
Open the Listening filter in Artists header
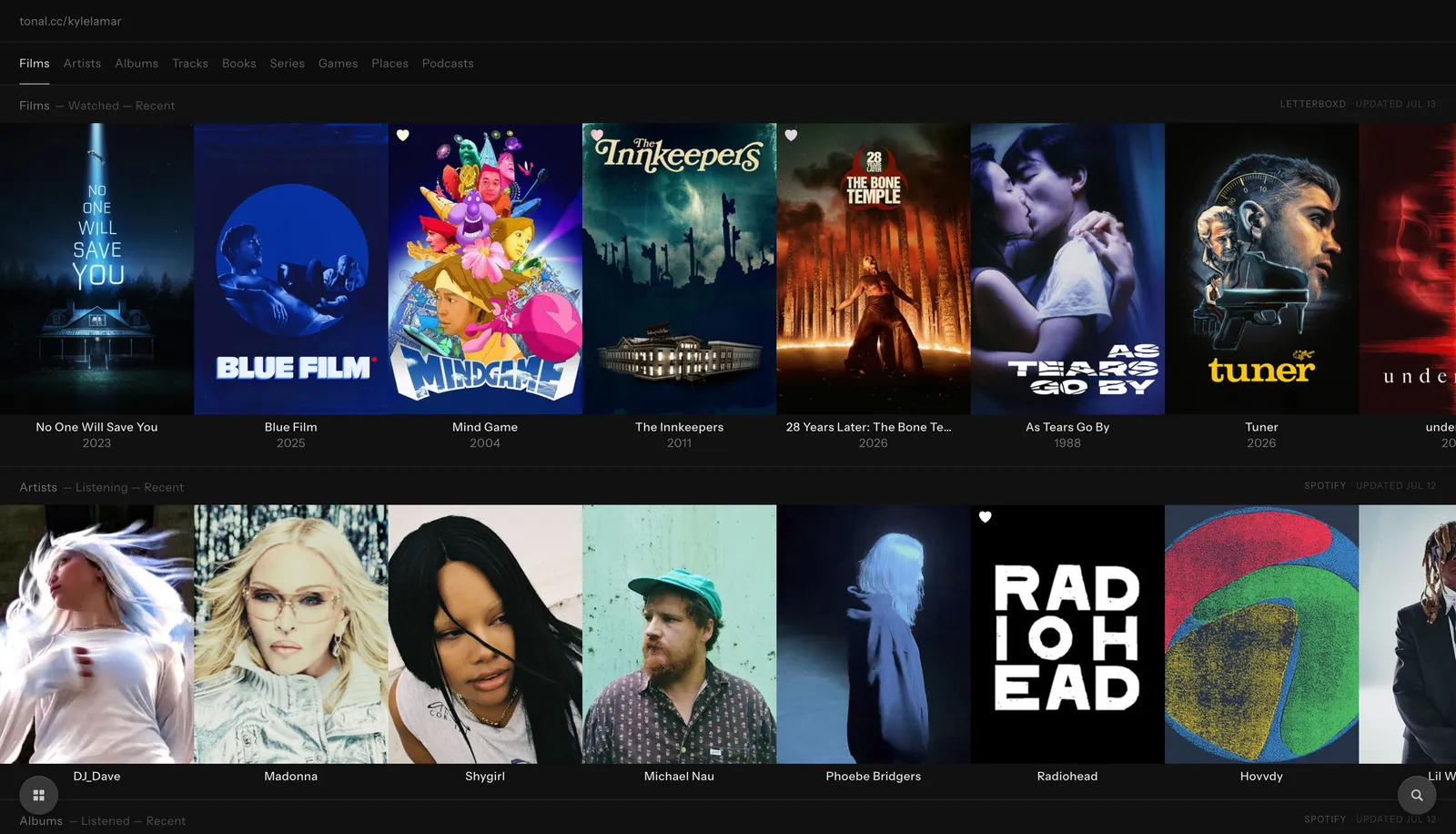(102, 487)
